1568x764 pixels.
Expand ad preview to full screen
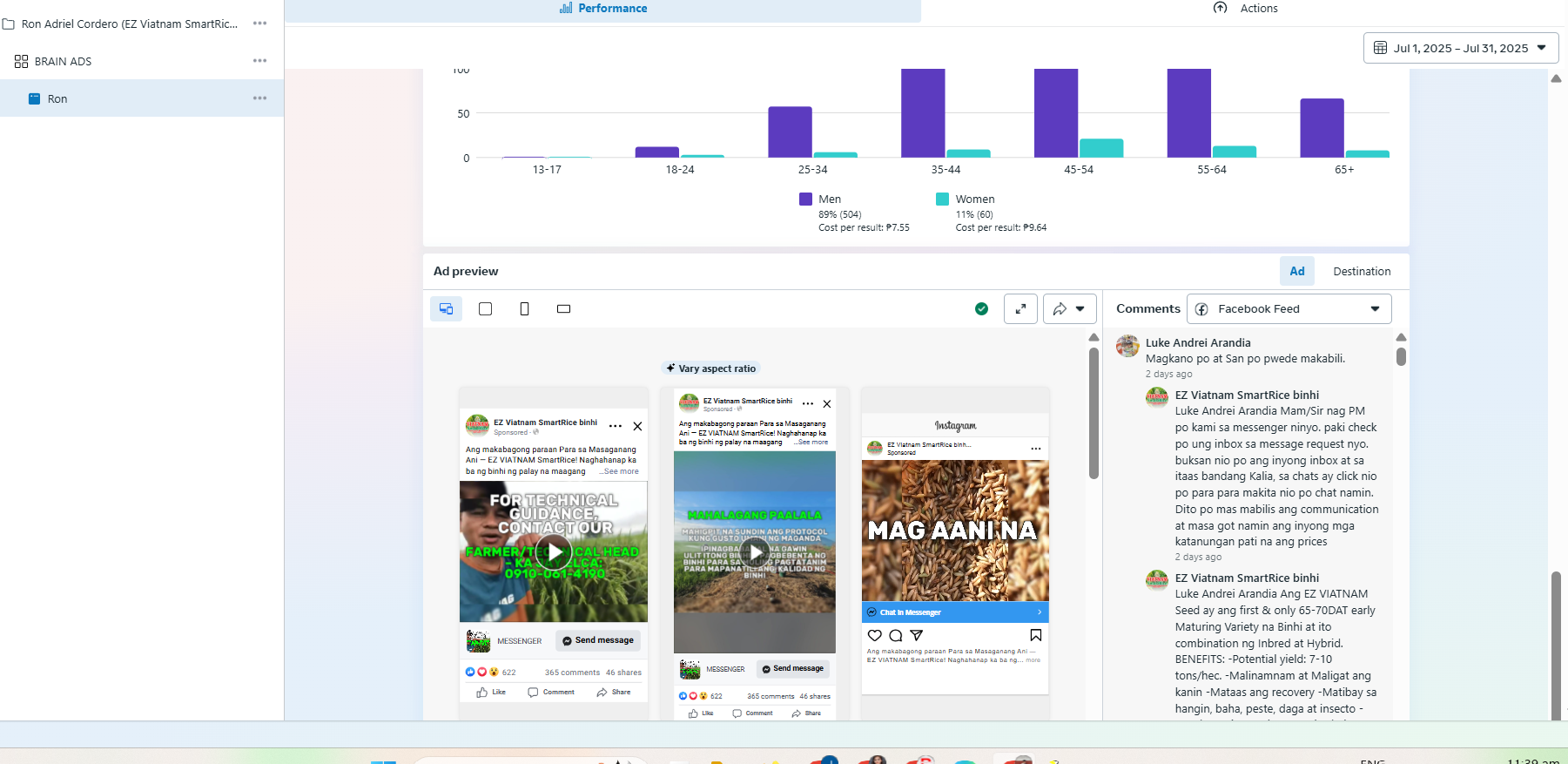pyautogui.click(x=1020, y=309)
